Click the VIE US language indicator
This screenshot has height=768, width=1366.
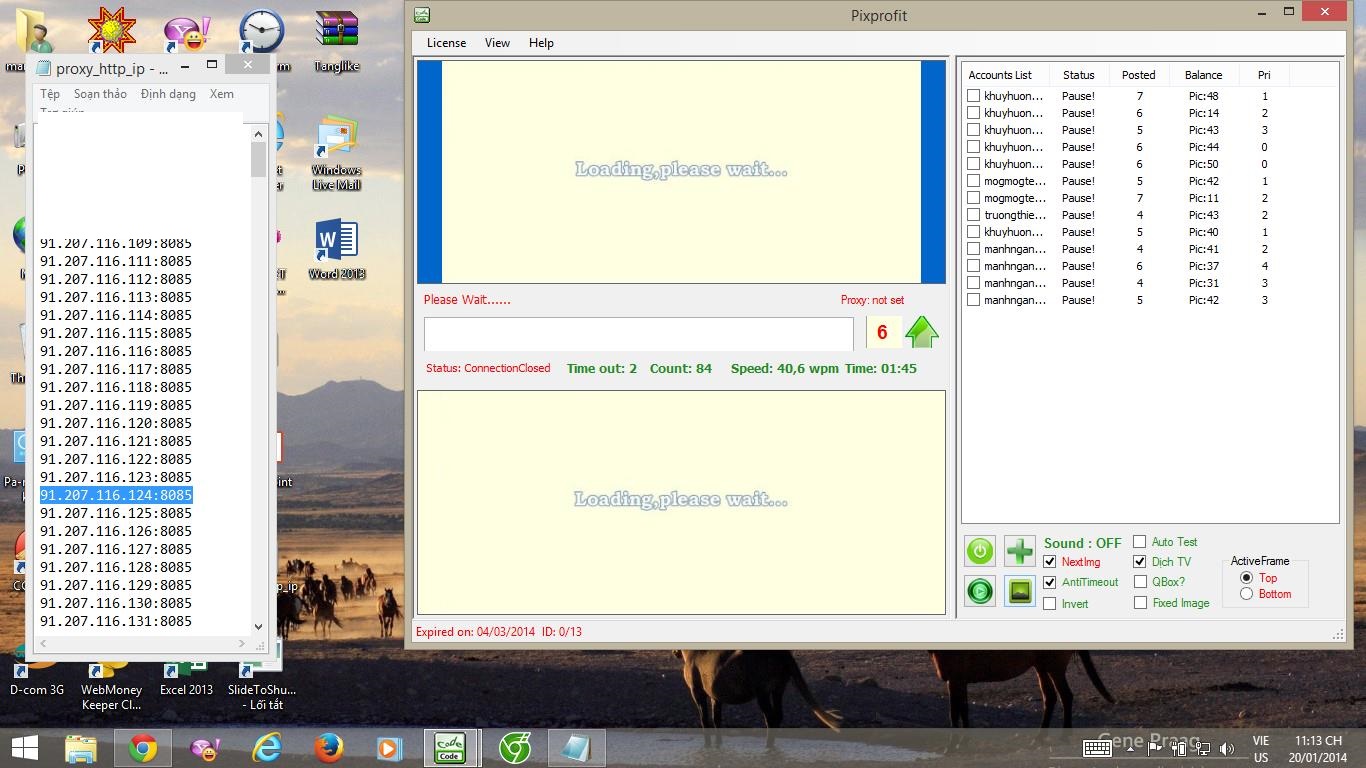pyautogui.click(x=1261, y=749)
